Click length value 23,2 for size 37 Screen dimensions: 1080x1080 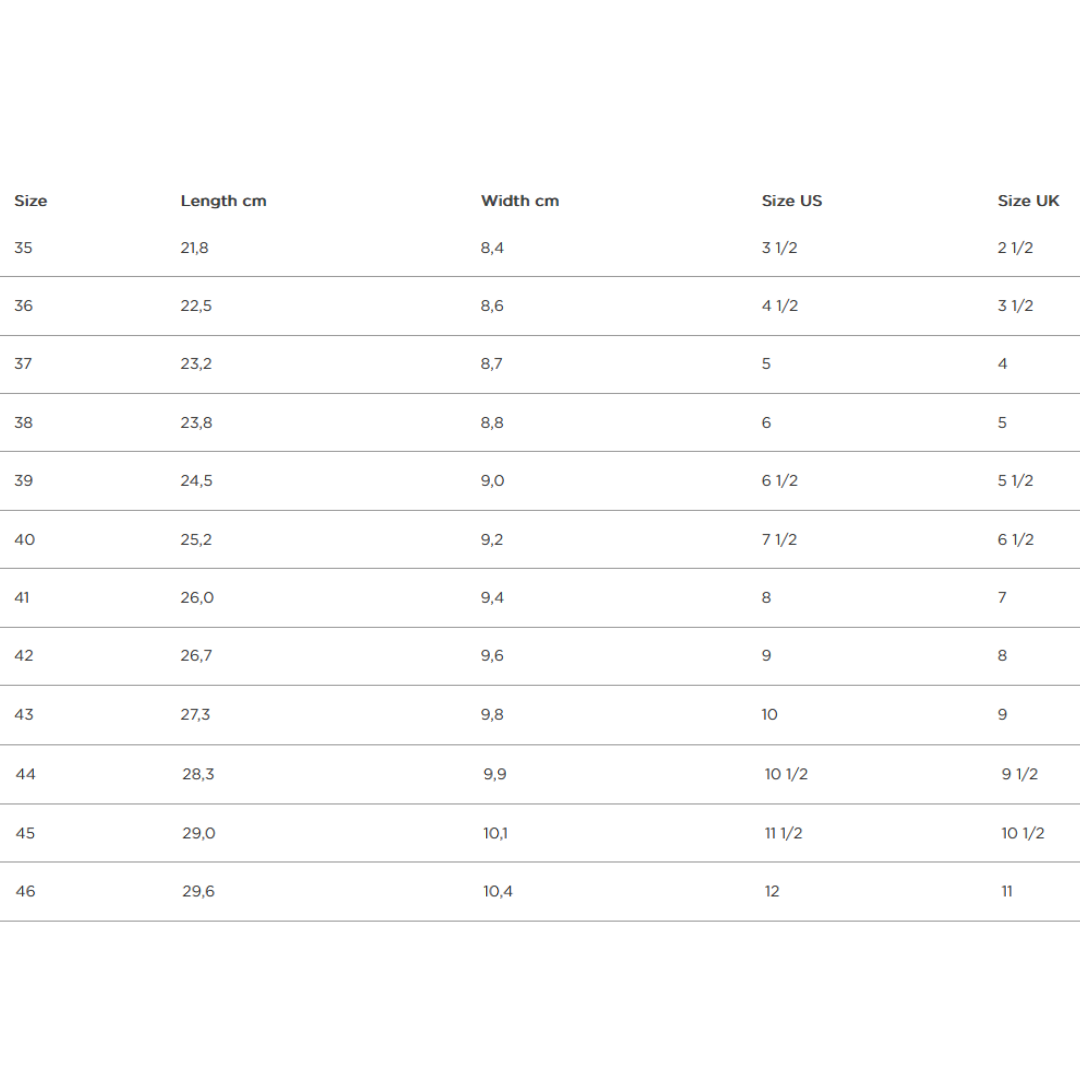(196, 364)
